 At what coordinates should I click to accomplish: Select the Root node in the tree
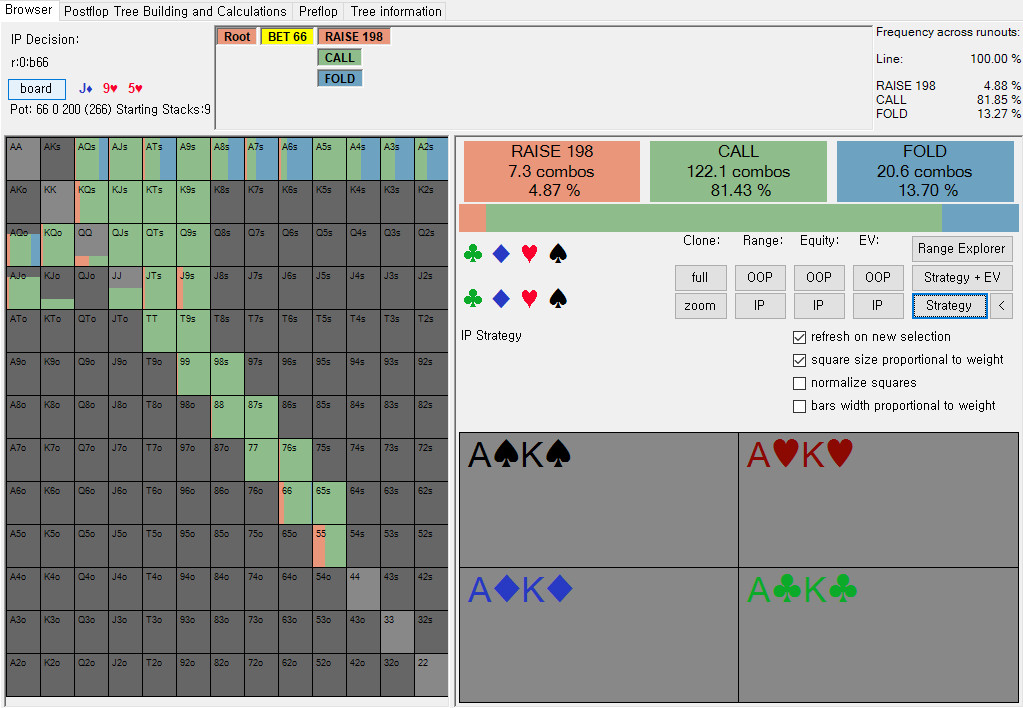[x=237, y=37]
